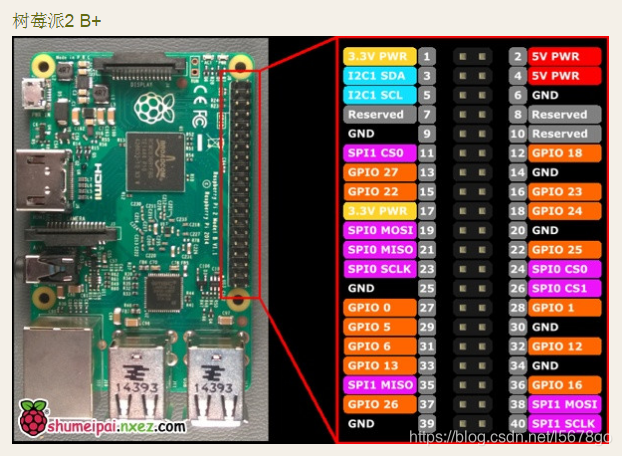
Task: Click the GPIO 1 label
Action: (564, 308)
